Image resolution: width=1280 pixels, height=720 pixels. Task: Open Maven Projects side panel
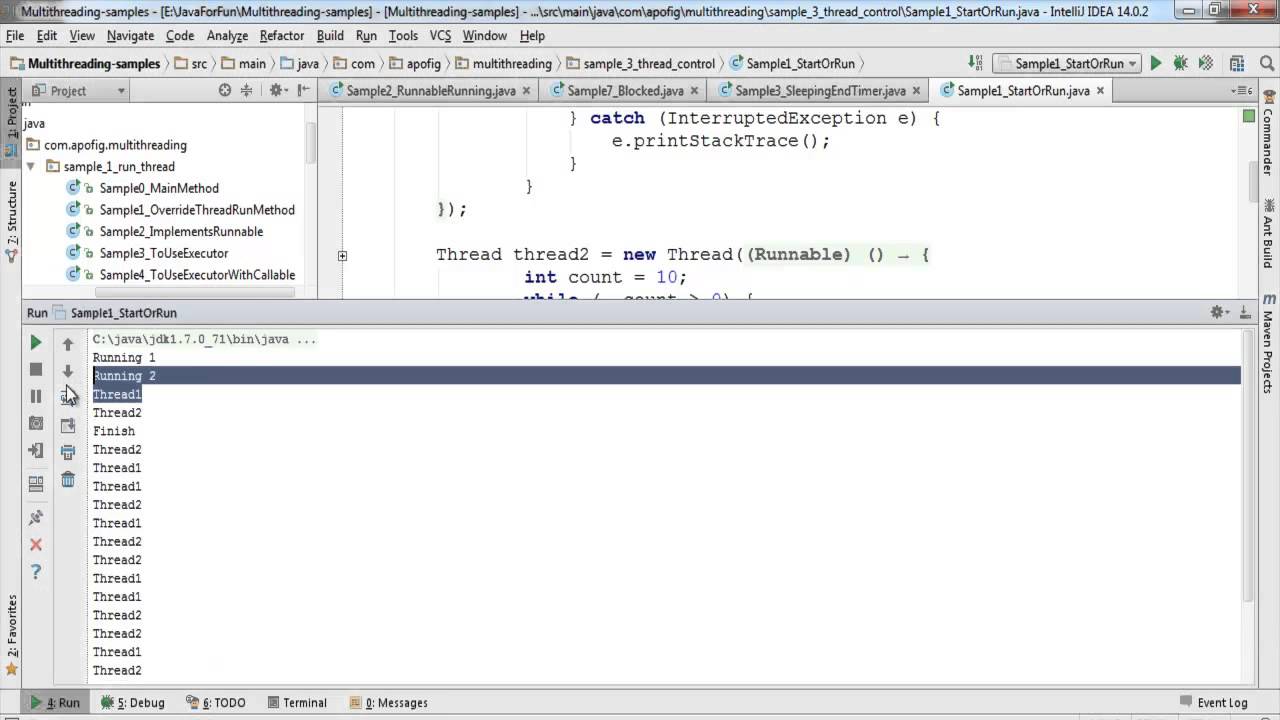click(1268, 345)
